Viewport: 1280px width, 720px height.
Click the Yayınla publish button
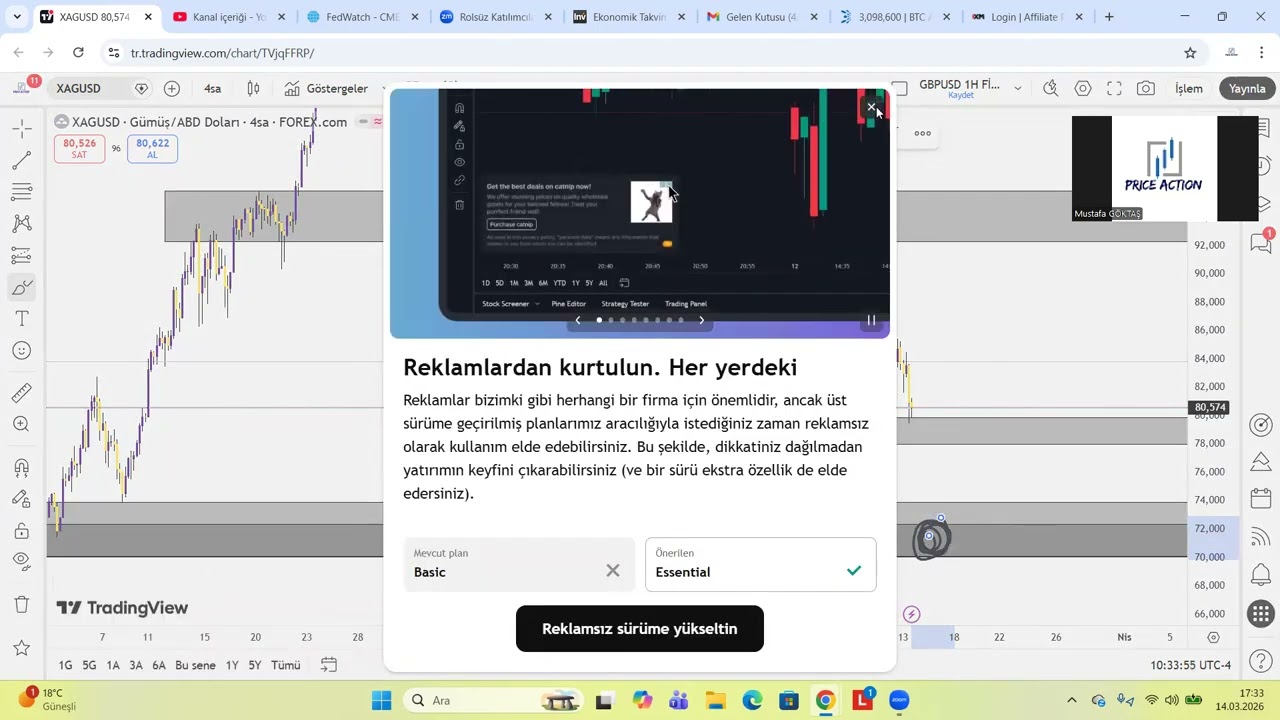point(1247,88)
